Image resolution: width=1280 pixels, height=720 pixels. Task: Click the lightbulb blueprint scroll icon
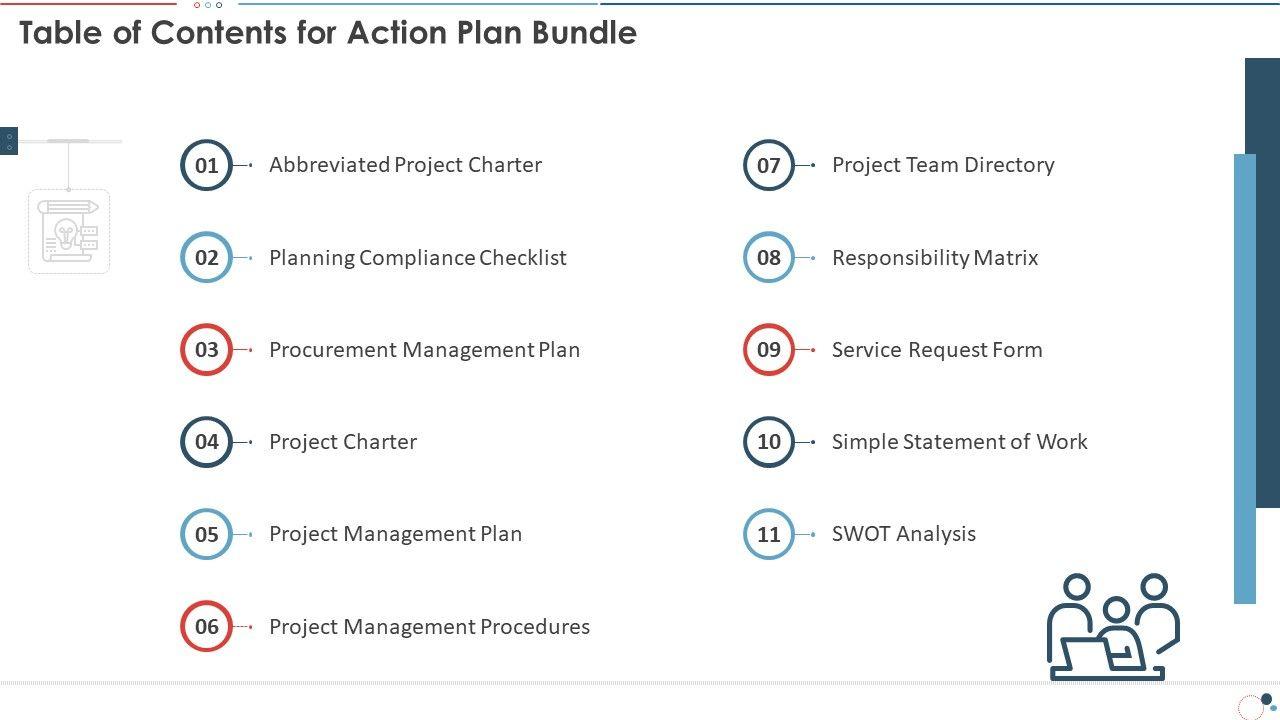tap(69, 231)
